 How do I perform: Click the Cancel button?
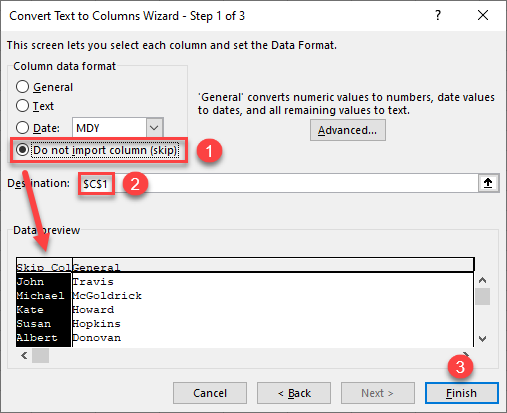[x=210, y=393]
